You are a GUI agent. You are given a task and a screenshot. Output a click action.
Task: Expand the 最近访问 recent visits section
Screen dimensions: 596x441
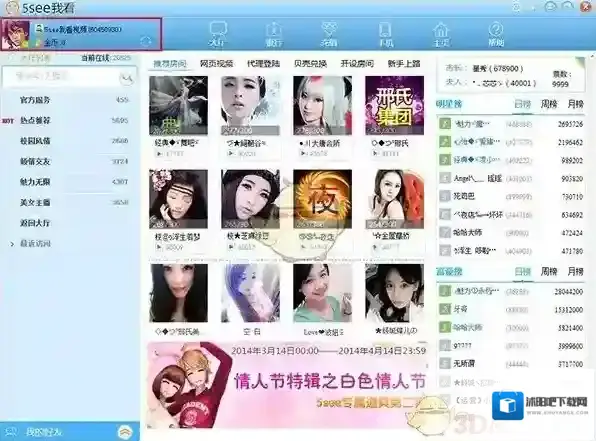pos(12,244)
